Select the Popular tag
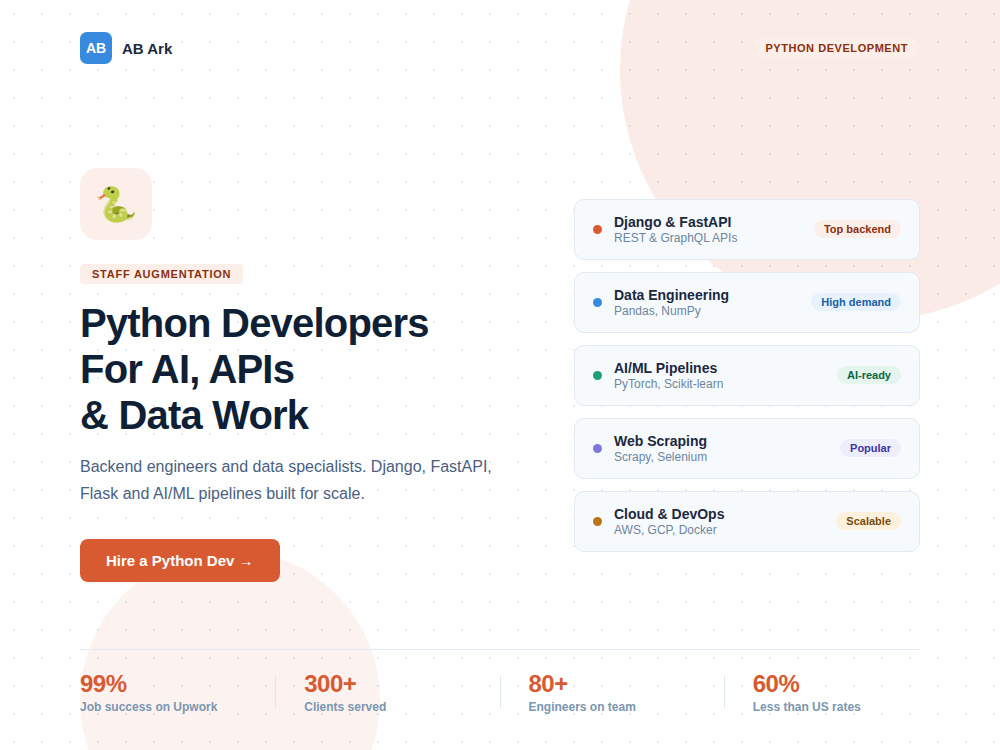Viewport: 1000px width, 750px height. pos(870,448)
